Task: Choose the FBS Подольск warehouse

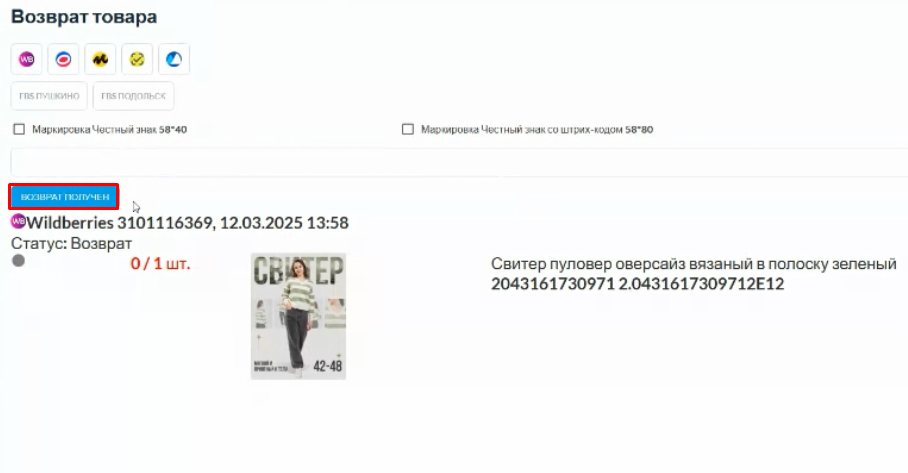Action: tap(133, 96)
